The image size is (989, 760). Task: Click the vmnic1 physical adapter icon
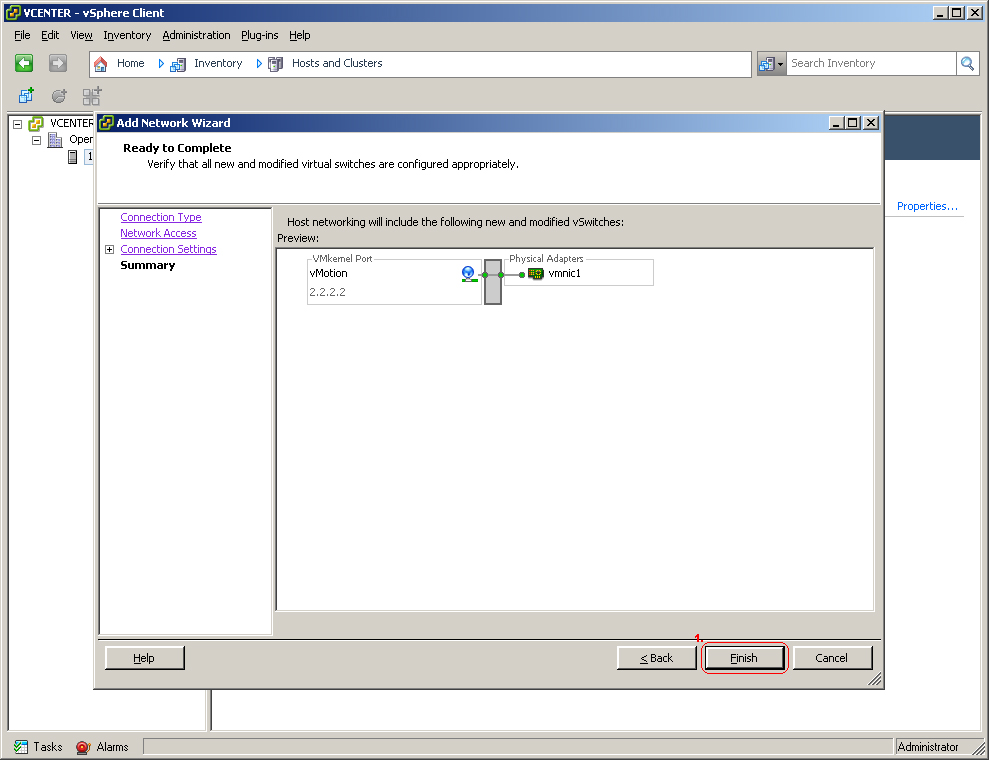tap(535, 273)
